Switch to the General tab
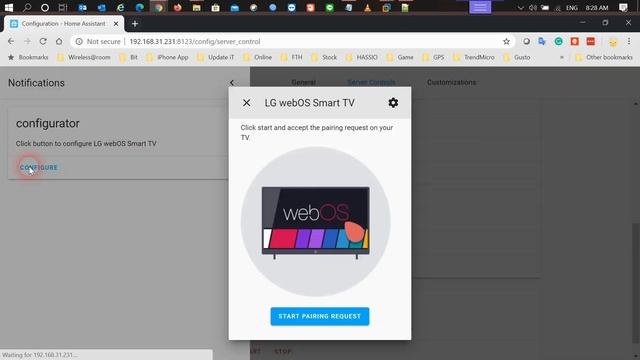 [303, 82]
